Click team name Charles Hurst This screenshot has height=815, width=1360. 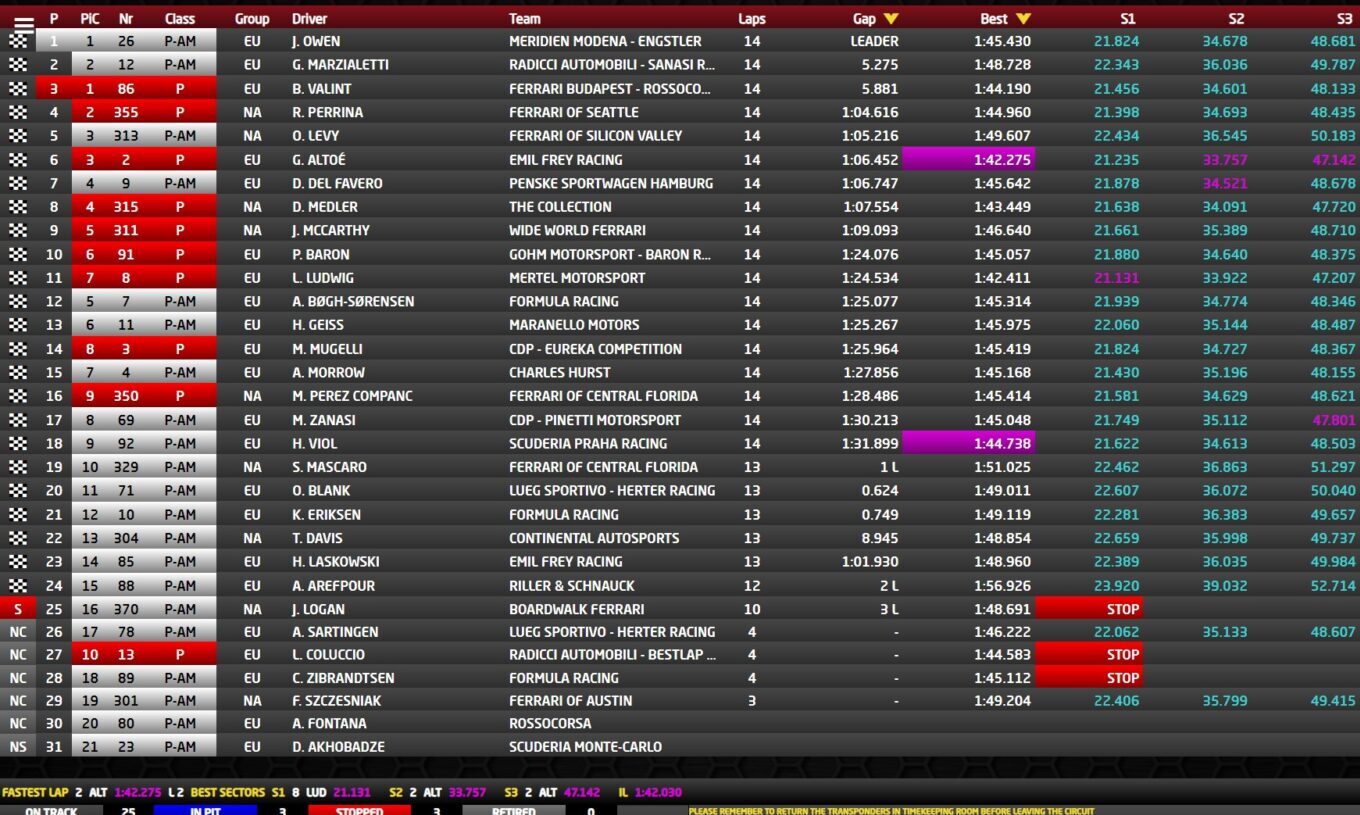(x=559, y=372)
